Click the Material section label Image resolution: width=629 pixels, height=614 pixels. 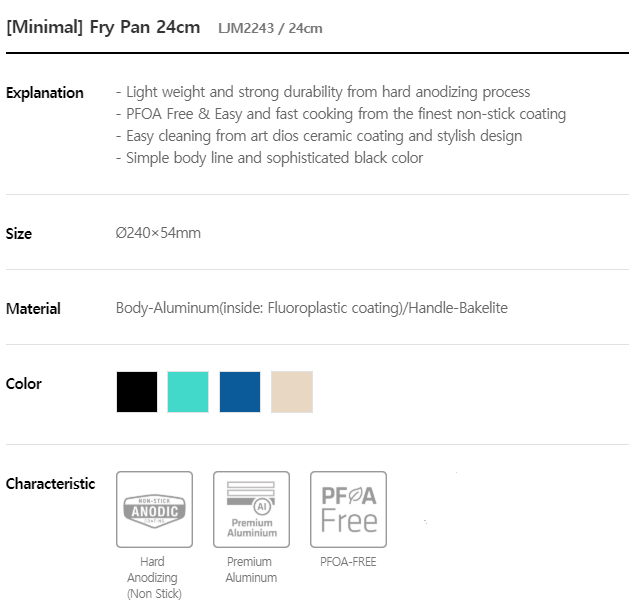(x=33, y=309)
